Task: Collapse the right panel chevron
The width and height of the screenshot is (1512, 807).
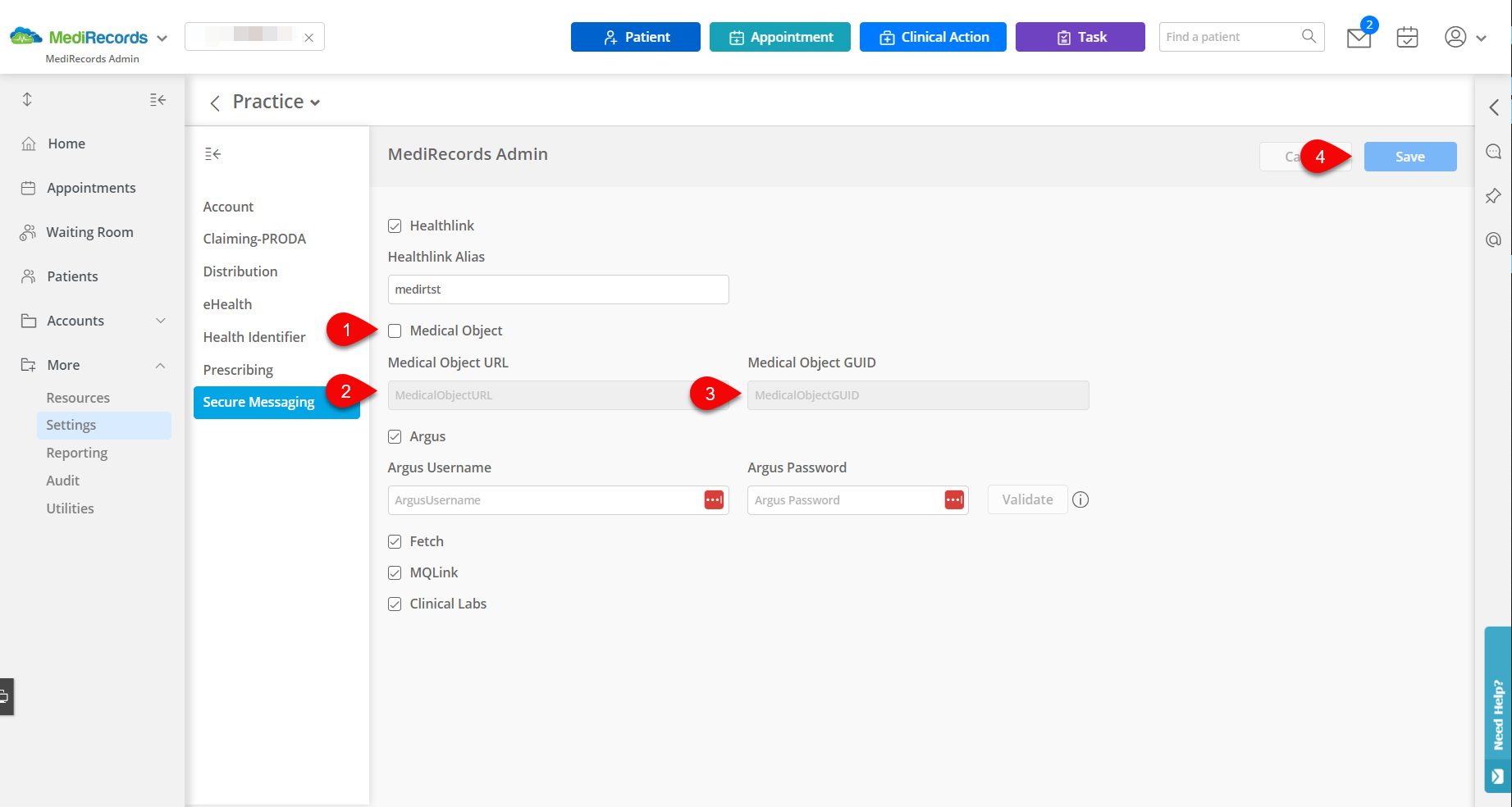Action: pos(1494,107)
